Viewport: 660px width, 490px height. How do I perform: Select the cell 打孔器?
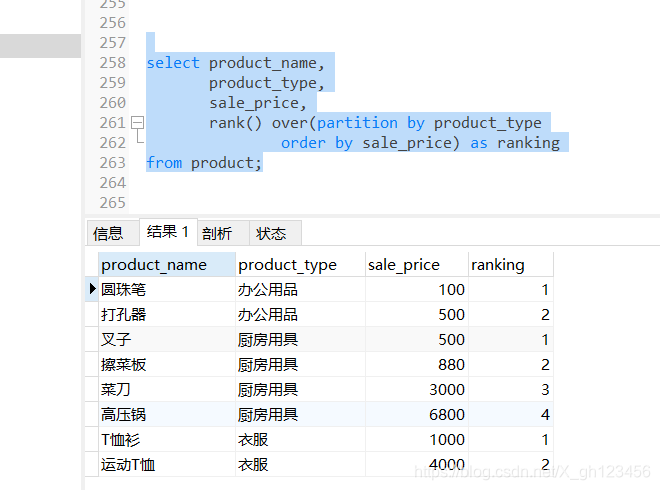tap(167, 314)
